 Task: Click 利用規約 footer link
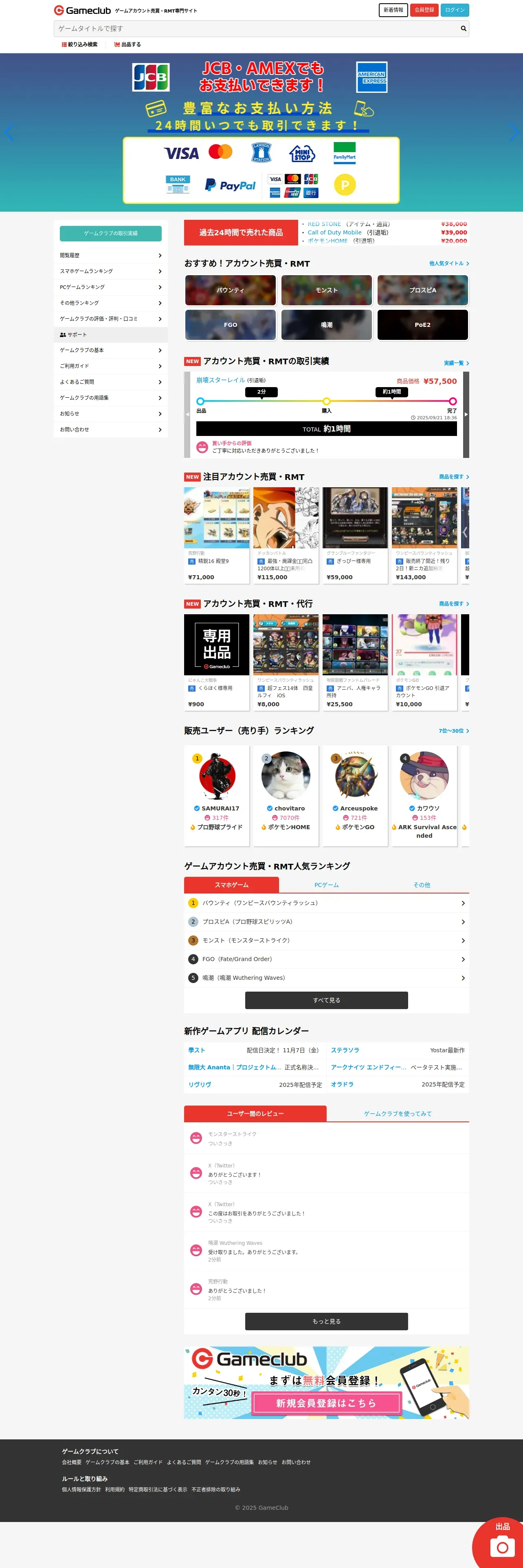click(x=114, y=1489)
